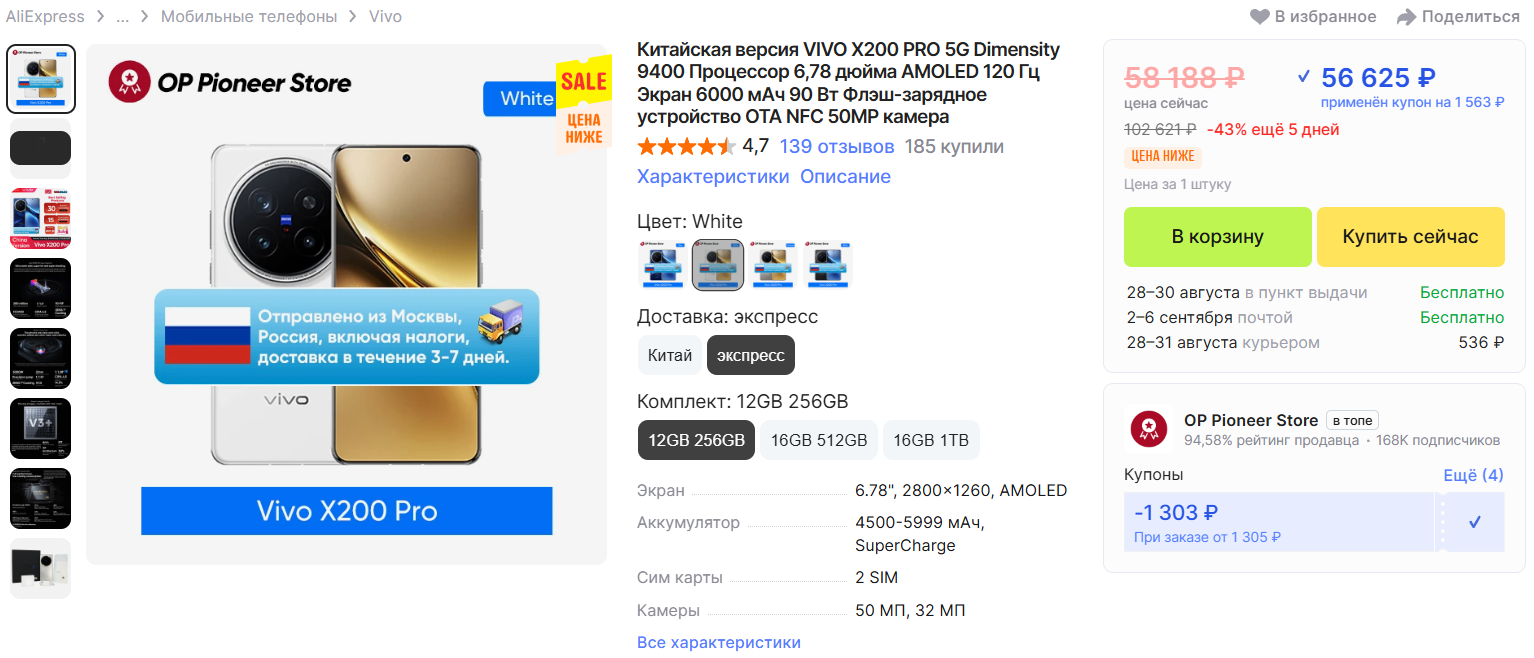The width and height of the screenshot is (1534, 658).
Task: Open the 139 отзывов reviews link
Action: click(837, 147)
